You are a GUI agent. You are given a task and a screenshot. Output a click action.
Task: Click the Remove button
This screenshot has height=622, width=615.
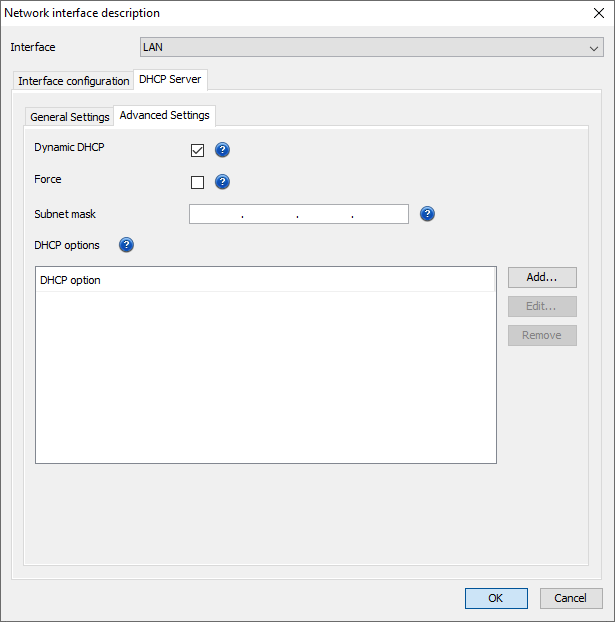coord(542,335)
